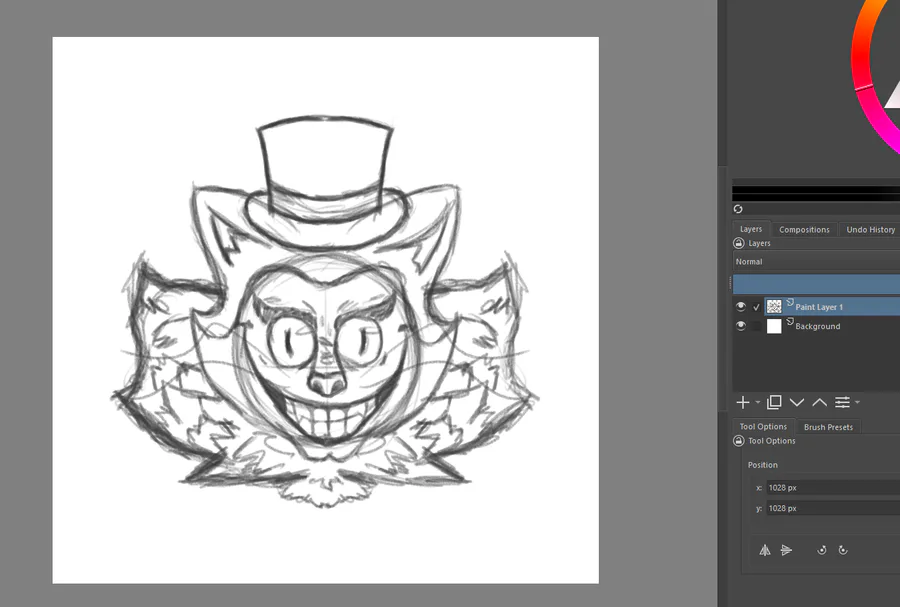Select the Tool Options tab
Viewport: 900px width, 607px height.
(763, 426)
